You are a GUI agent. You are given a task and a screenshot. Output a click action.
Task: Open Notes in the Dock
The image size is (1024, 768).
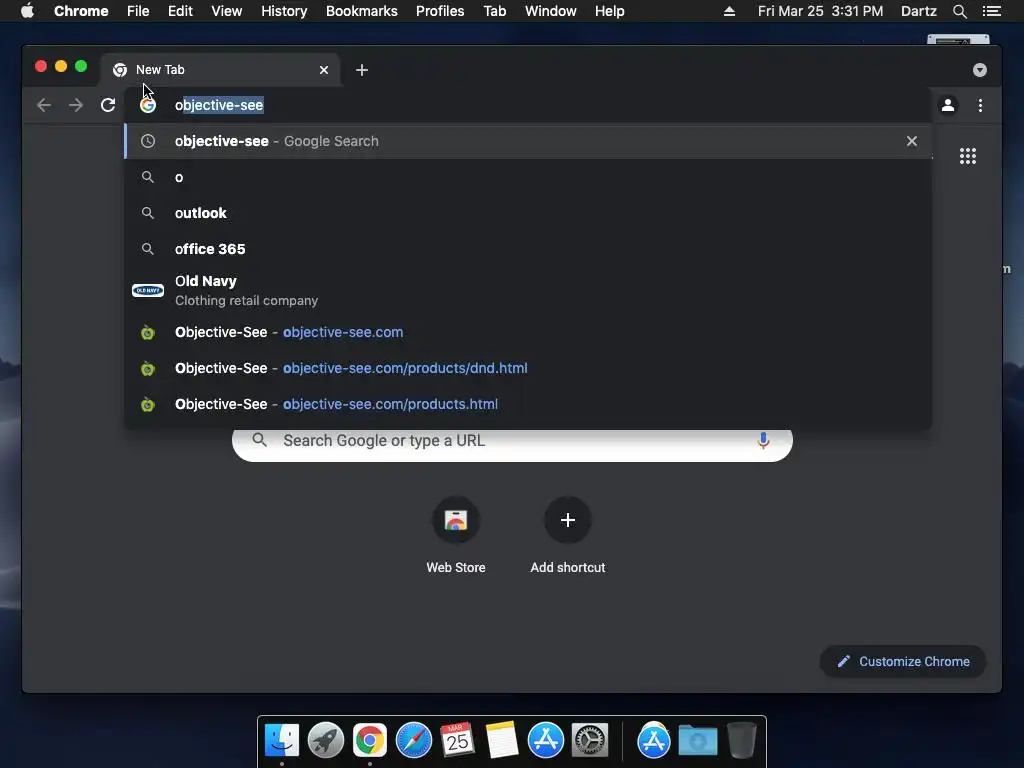tap(502, 740)
